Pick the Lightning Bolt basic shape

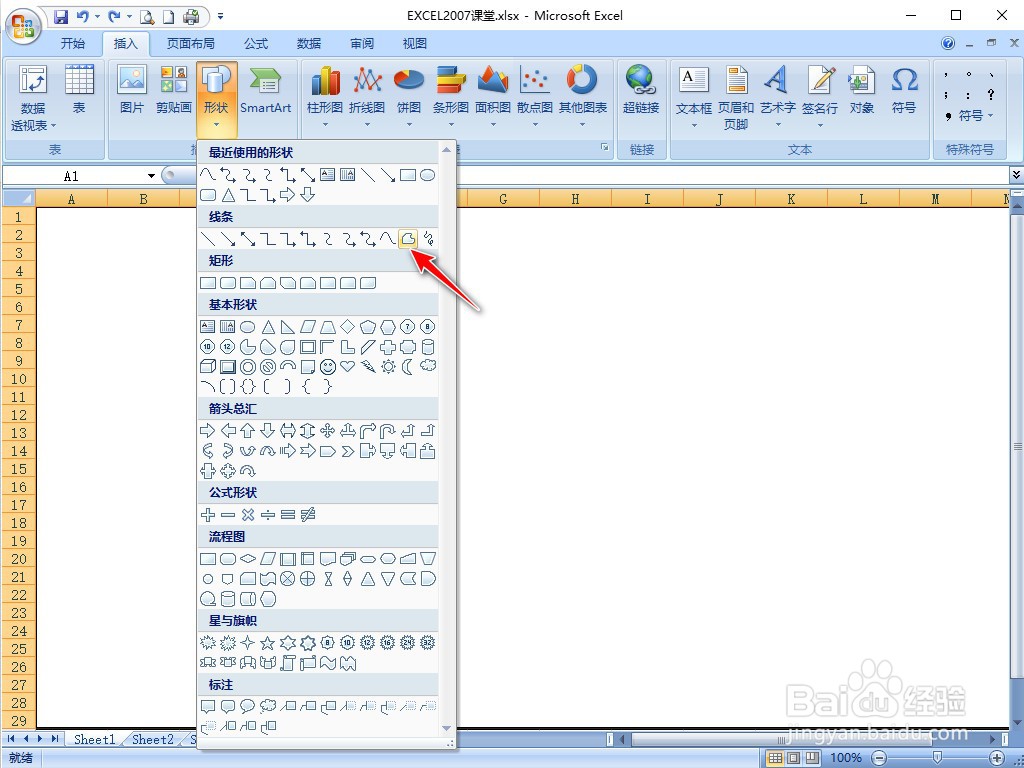coord(368,366)
